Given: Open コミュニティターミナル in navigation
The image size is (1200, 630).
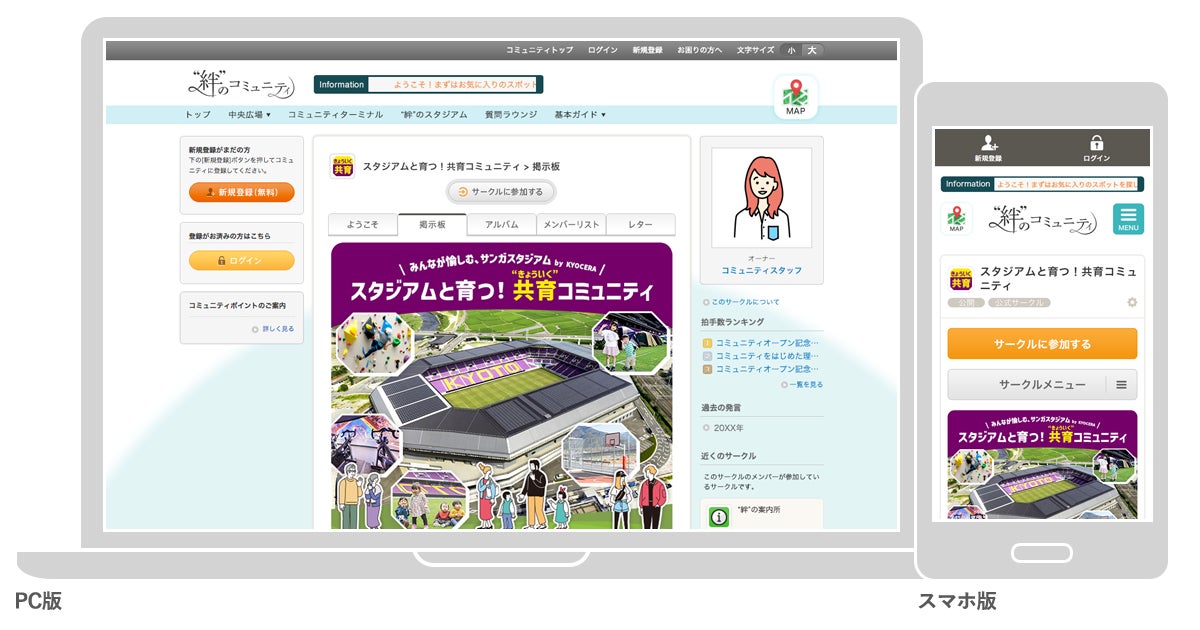Looking at the screenshot, I should (335, 115).
